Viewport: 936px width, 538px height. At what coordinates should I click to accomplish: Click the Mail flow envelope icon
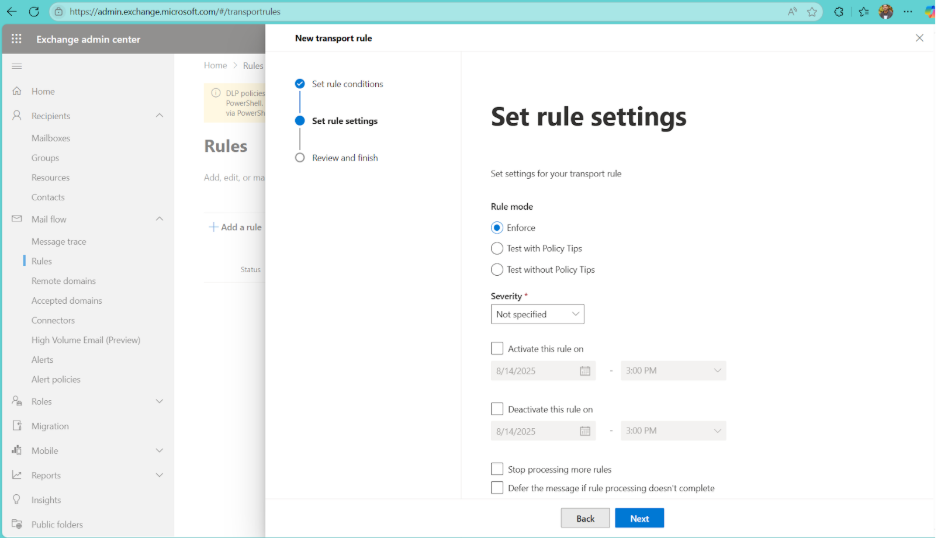pyautogui.click(x=17, y=219)
